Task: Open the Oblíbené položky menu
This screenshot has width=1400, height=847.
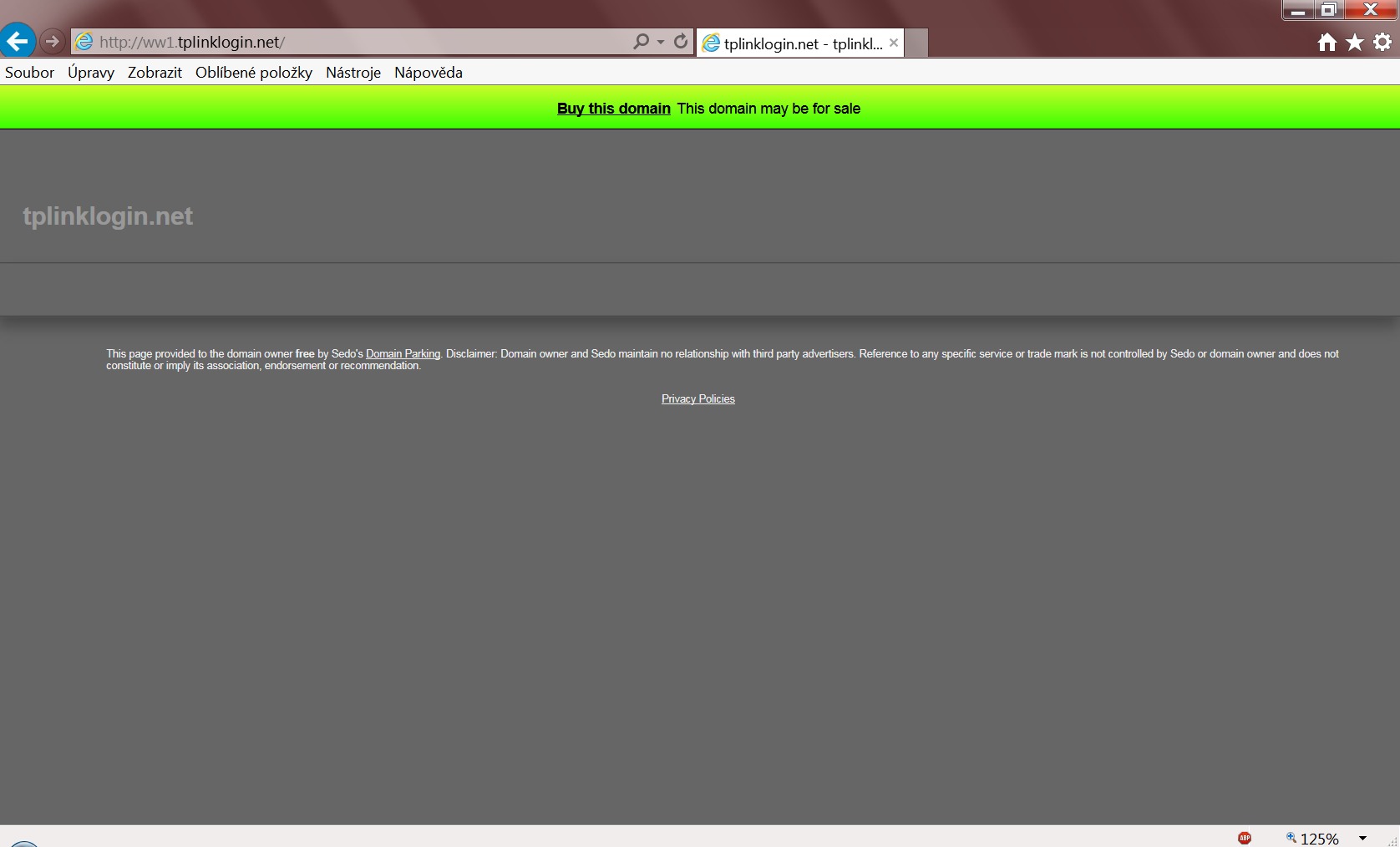Action: click(x=254, y=73)
